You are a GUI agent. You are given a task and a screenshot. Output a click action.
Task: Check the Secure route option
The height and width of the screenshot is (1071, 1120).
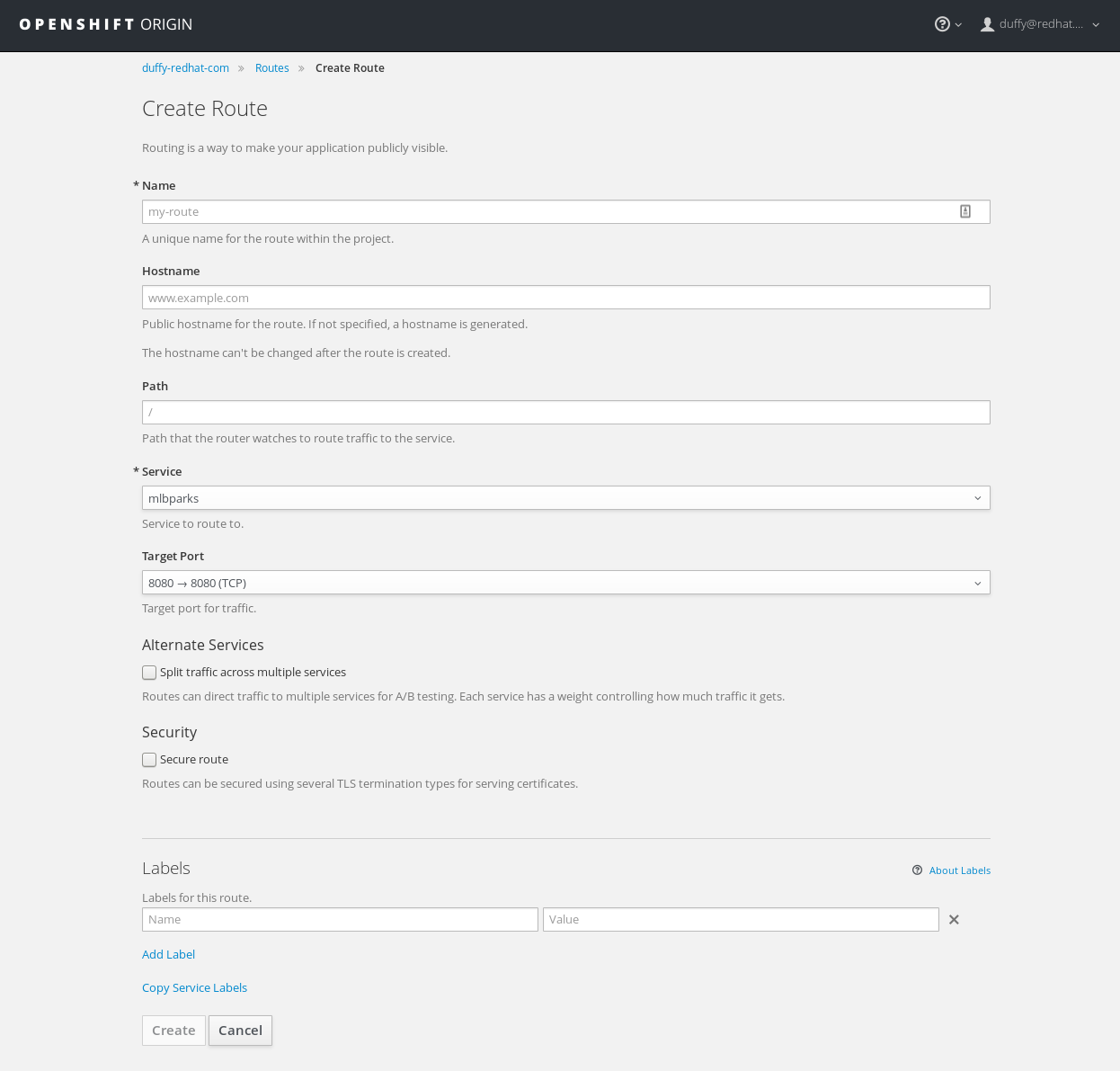149,759
